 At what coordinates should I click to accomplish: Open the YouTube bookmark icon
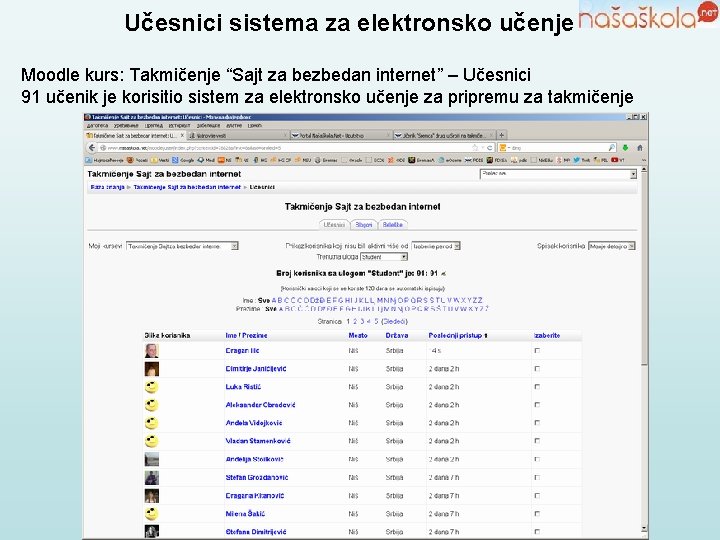pos(618,160)
